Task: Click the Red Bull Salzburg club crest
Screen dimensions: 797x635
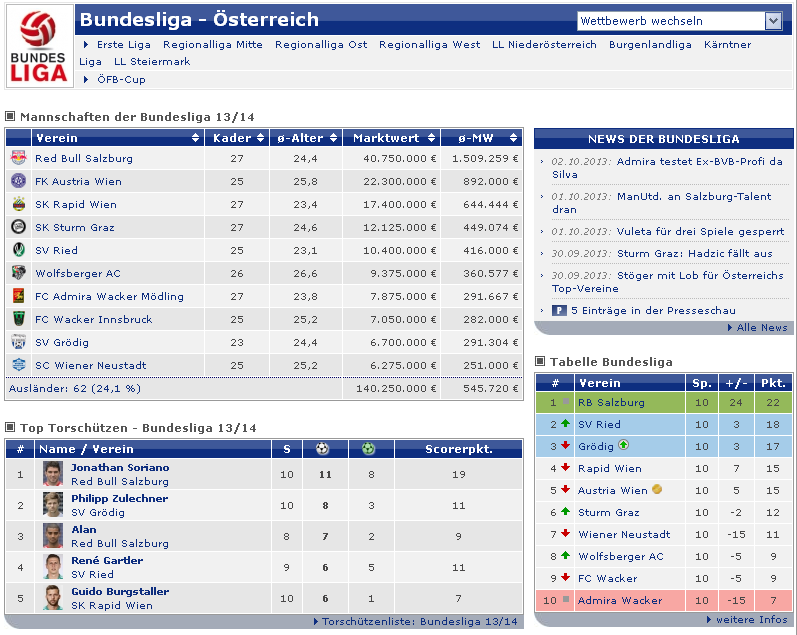Action: point(18,158)
